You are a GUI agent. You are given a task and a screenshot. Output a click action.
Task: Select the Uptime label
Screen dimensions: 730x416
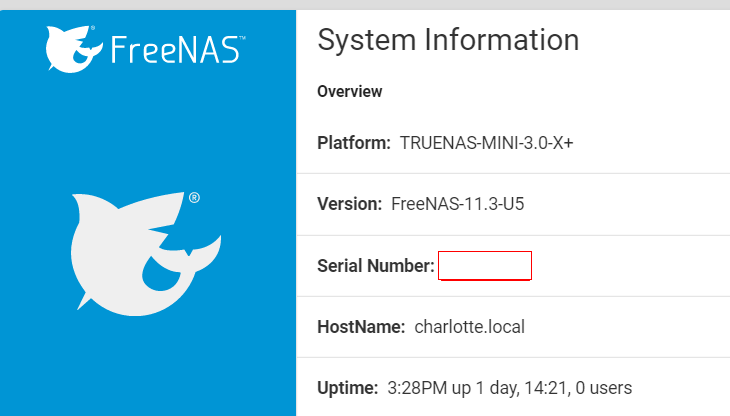(x=347, y=388)
